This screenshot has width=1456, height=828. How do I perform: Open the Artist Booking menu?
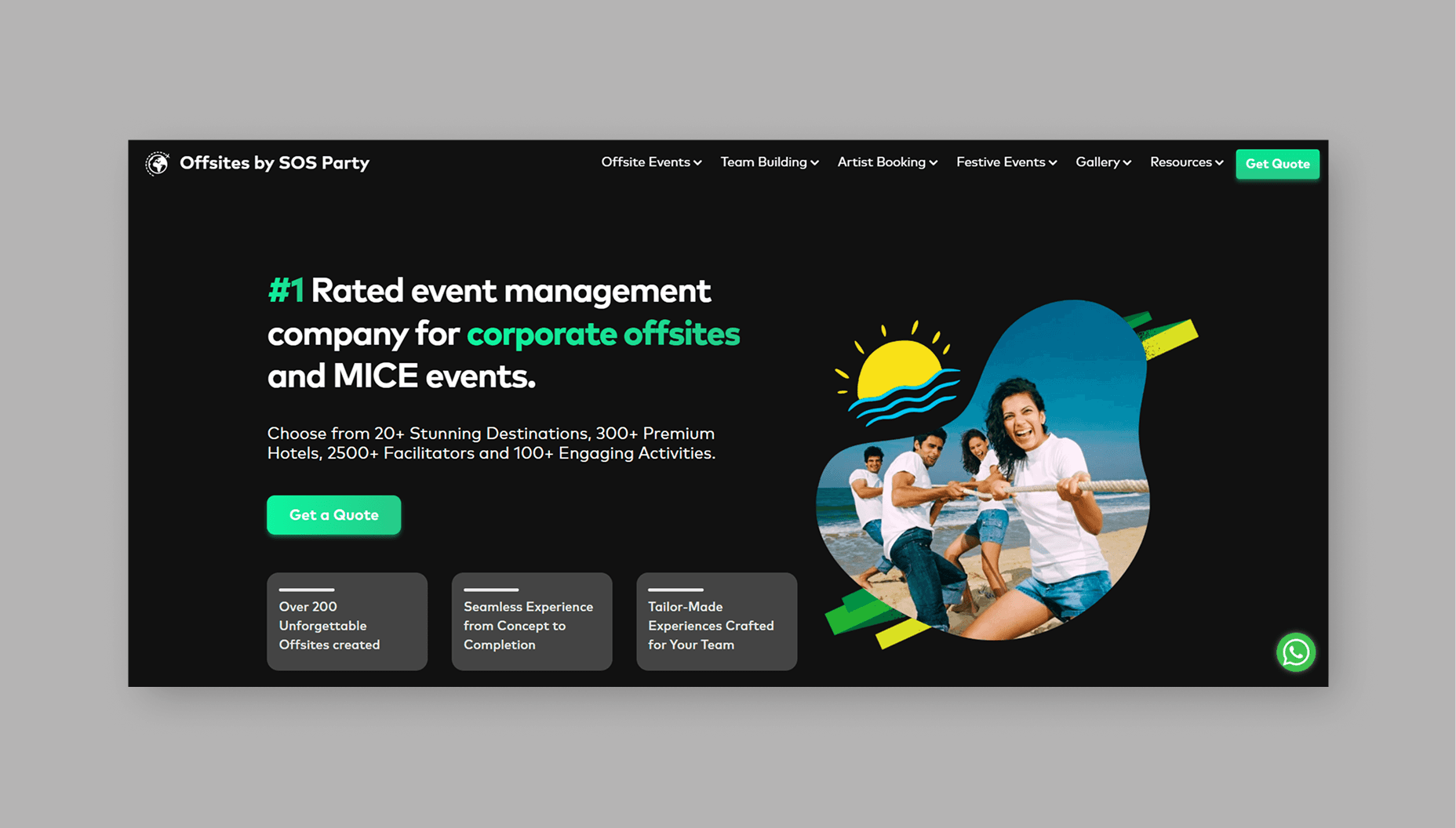click(x=887, y=162)
